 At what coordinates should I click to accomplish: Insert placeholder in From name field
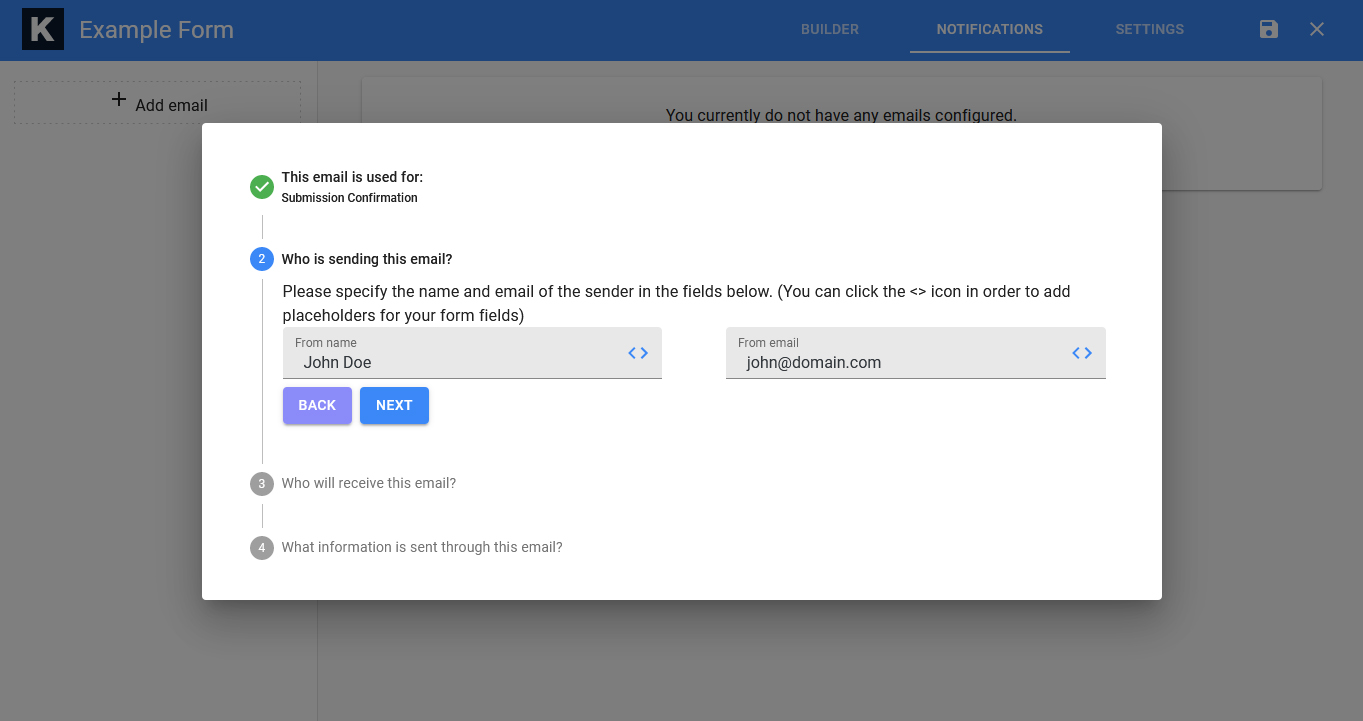click(638, 353)
